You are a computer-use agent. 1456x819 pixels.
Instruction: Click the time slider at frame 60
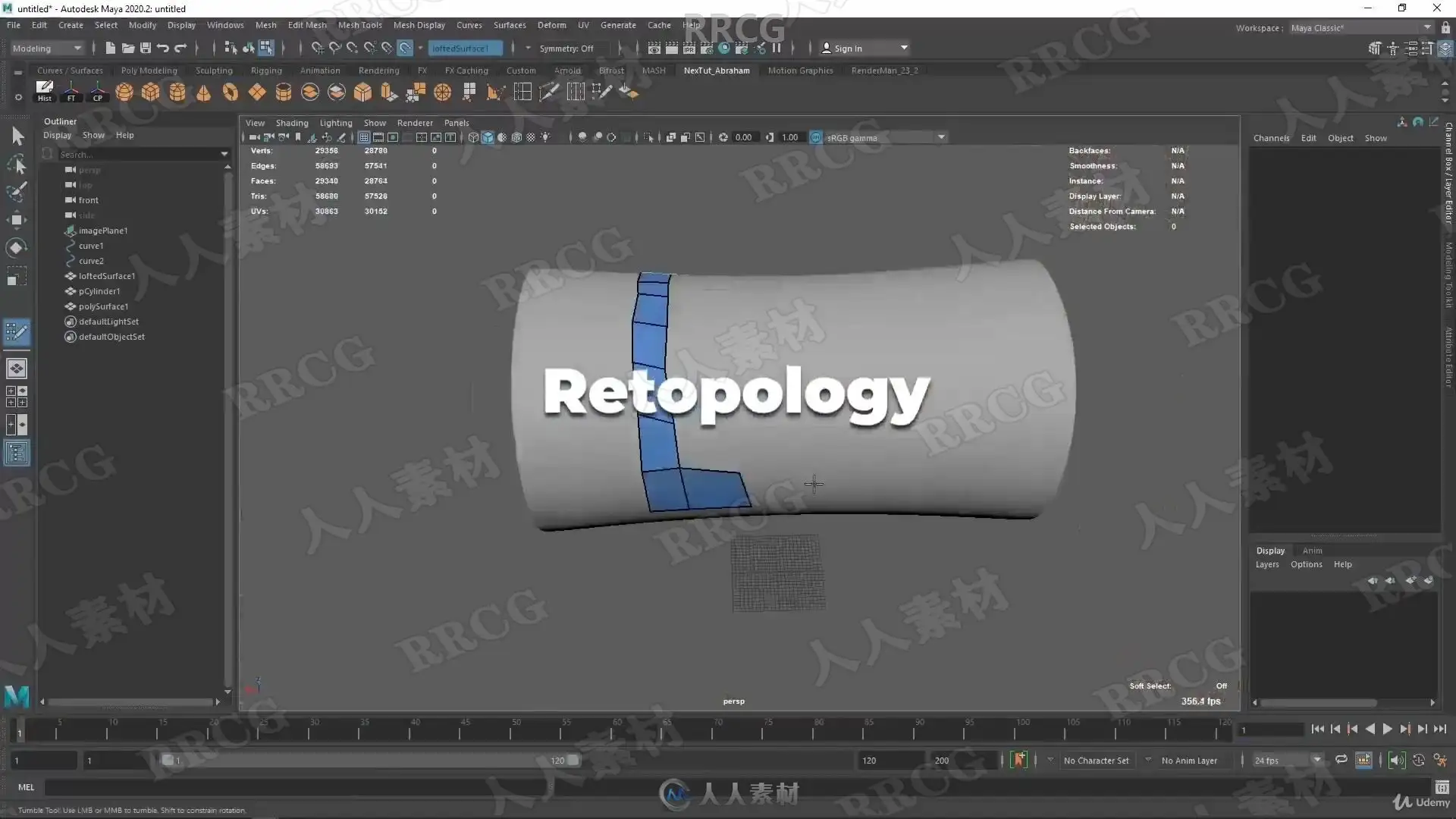617,730
